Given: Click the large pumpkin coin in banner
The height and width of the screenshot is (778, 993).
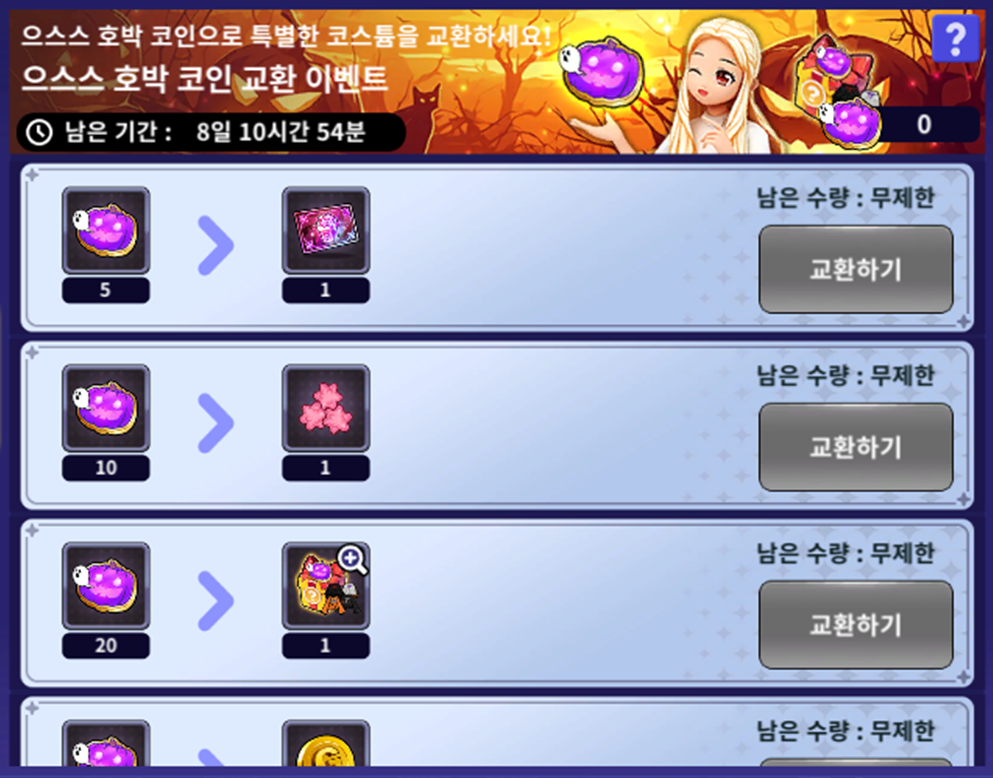Looking at the screenshot, I should pyautogui.click(x=602, y=70).
